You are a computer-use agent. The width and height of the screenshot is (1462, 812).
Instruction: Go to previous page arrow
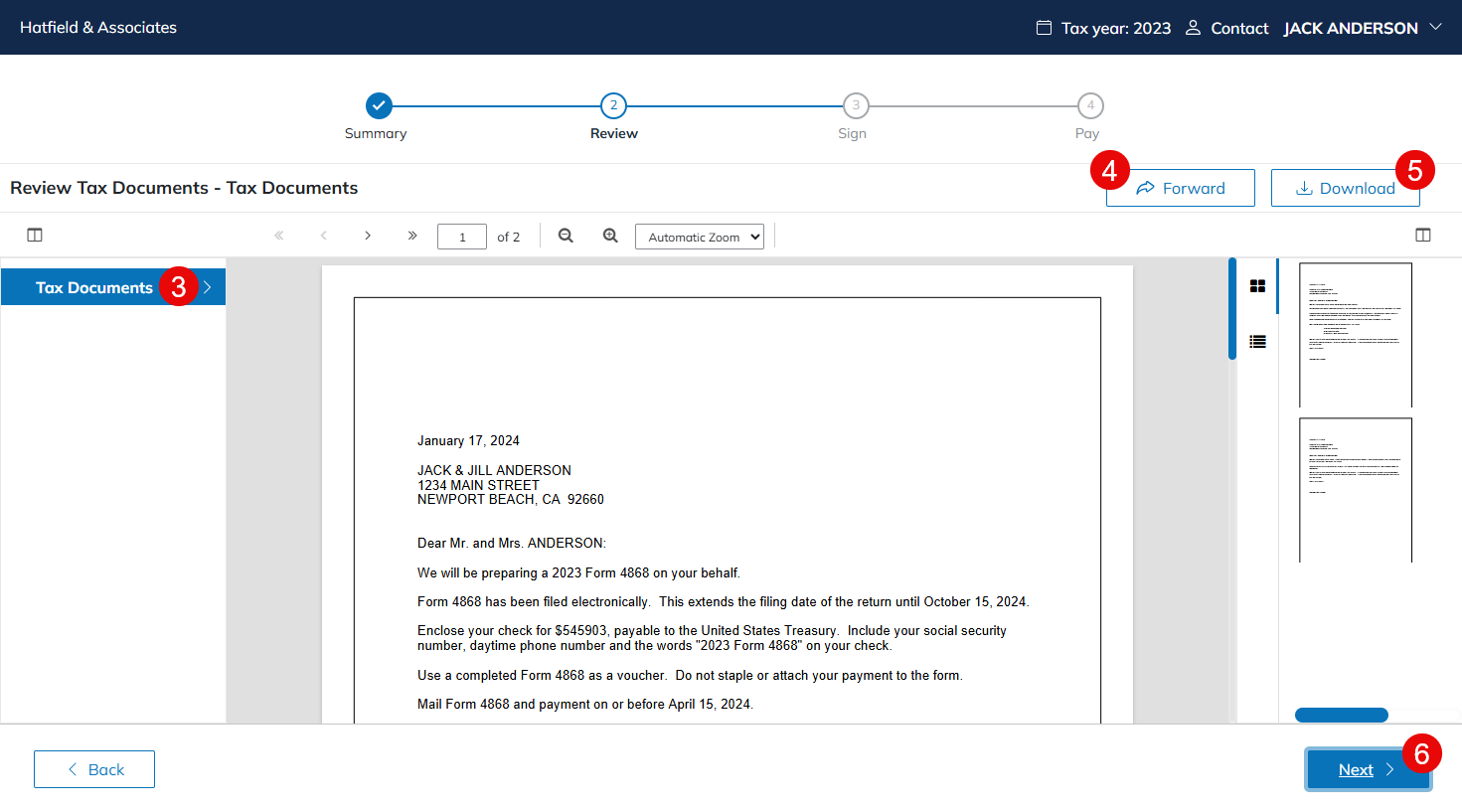pyautogui.click(x=323, y=236)
